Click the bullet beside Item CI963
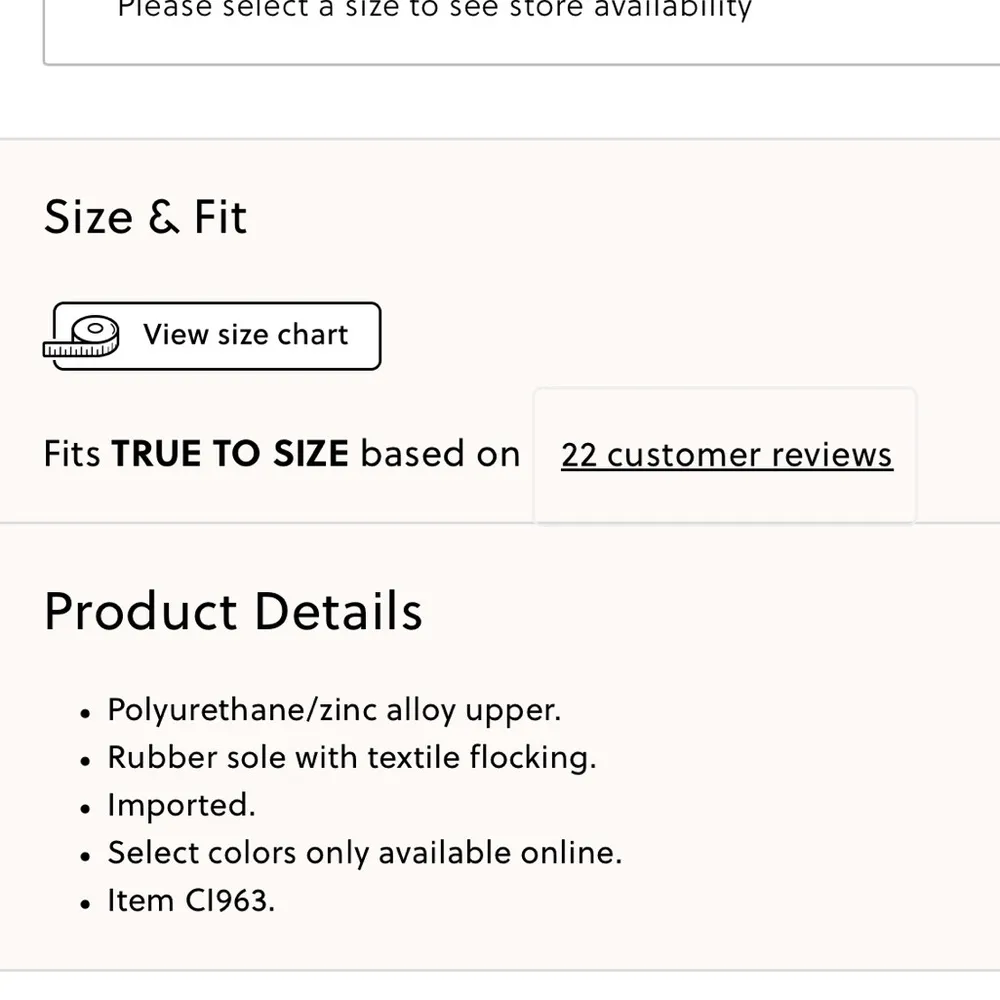Screen dimensions: 1000x1000 (x=84, y=902)
